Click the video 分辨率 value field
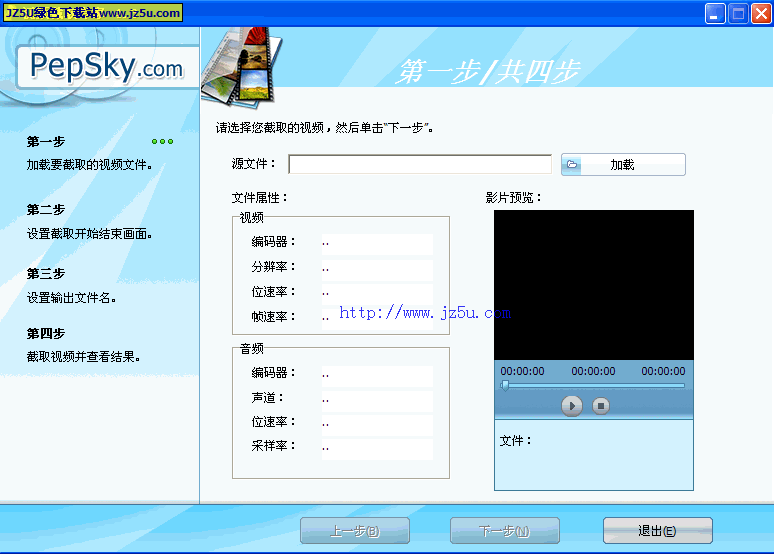Viewport: 774px width, 554px height. [x=377, y=269]
